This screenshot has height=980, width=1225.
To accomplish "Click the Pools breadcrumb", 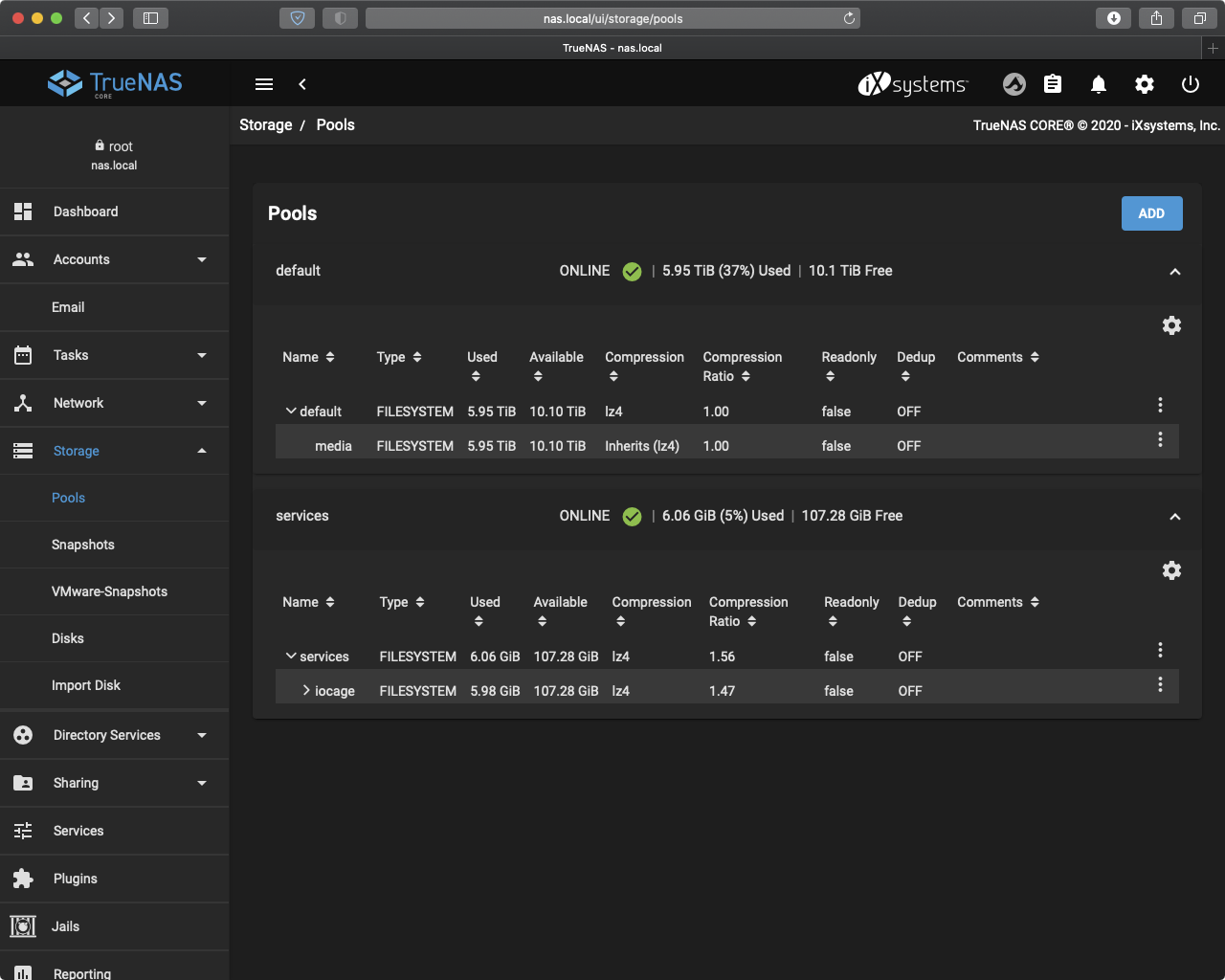I will [335, 125].
